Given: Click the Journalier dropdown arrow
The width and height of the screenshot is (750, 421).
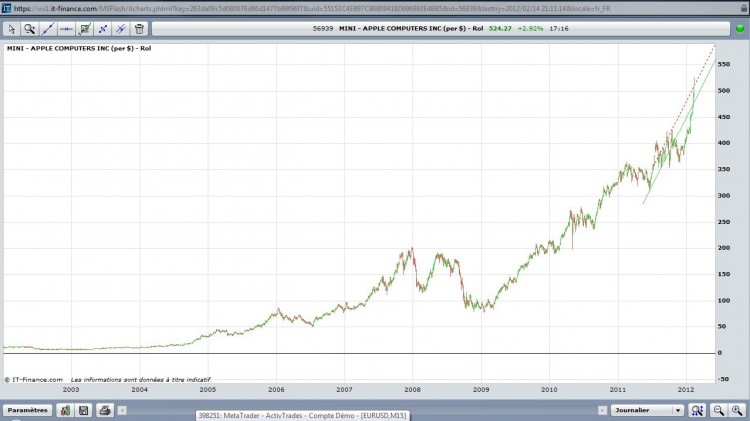Looking at the screenshot, I should [678, 410].
